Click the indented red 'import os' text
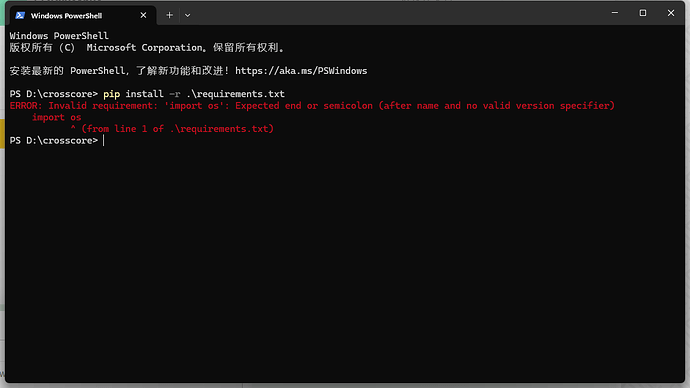The height and width of the screenshot is (388, 690). click(x=57, y=117)
